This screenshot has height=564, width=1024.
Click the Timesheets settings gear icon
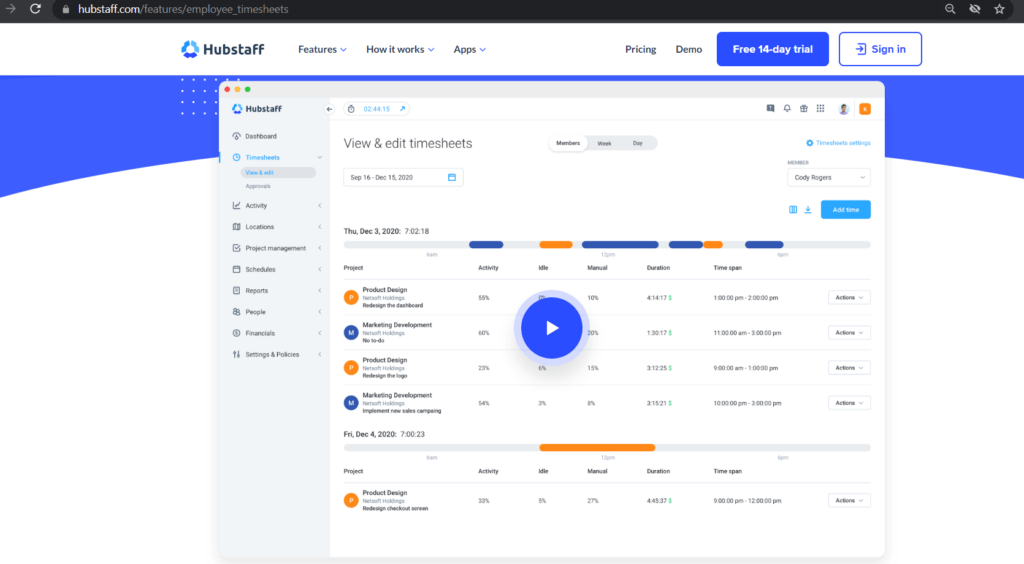pos(810,143)
